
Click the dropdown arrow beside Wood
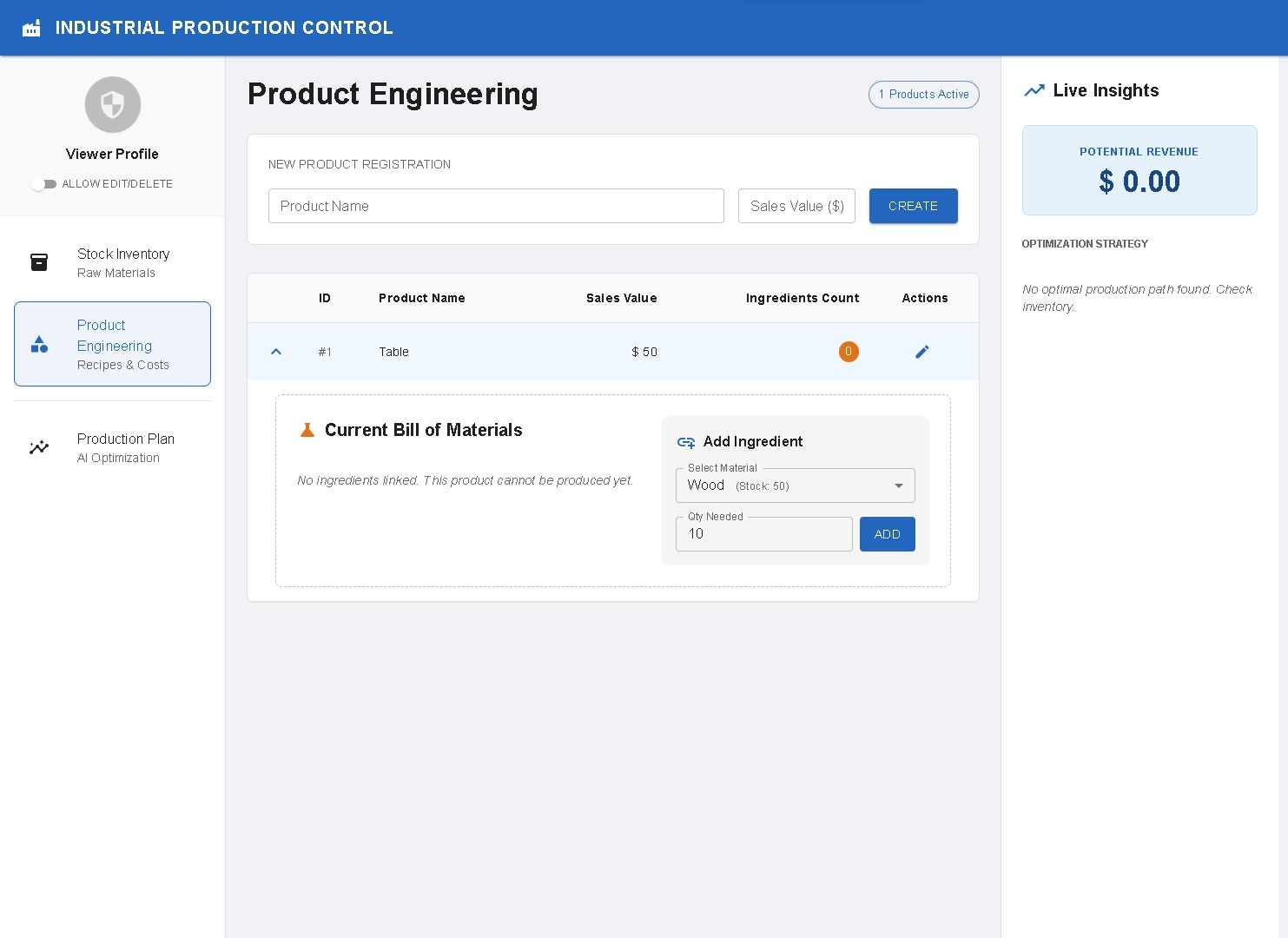click(899, 486)
